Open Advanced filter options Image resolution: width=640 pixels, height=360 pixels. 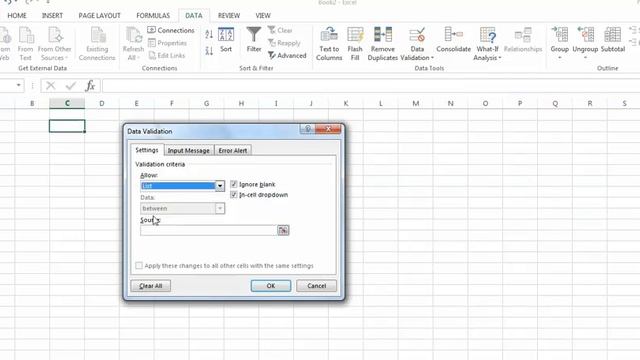click(x=287, y=55)
